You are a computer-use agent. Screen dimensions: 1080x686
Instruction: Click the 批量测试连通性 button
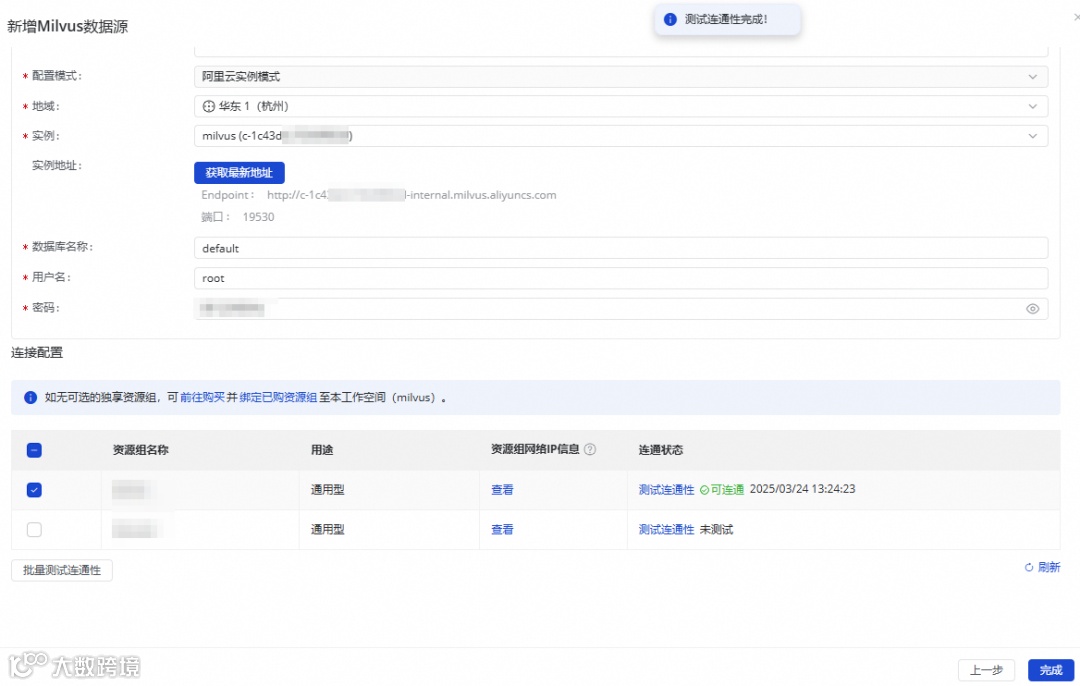click(x=62, y=570)
